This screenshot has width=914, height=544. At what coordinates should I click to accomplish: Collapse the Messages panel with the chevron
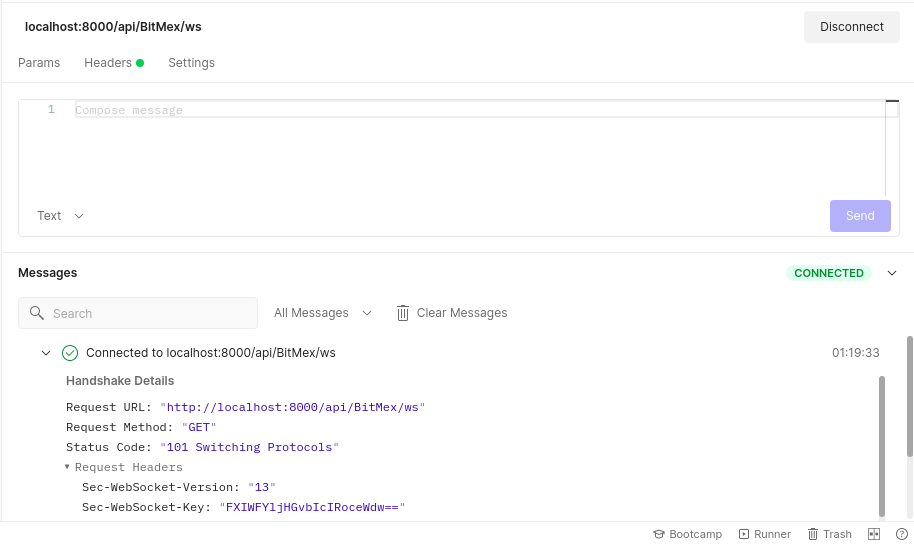(x=891, y=273)
